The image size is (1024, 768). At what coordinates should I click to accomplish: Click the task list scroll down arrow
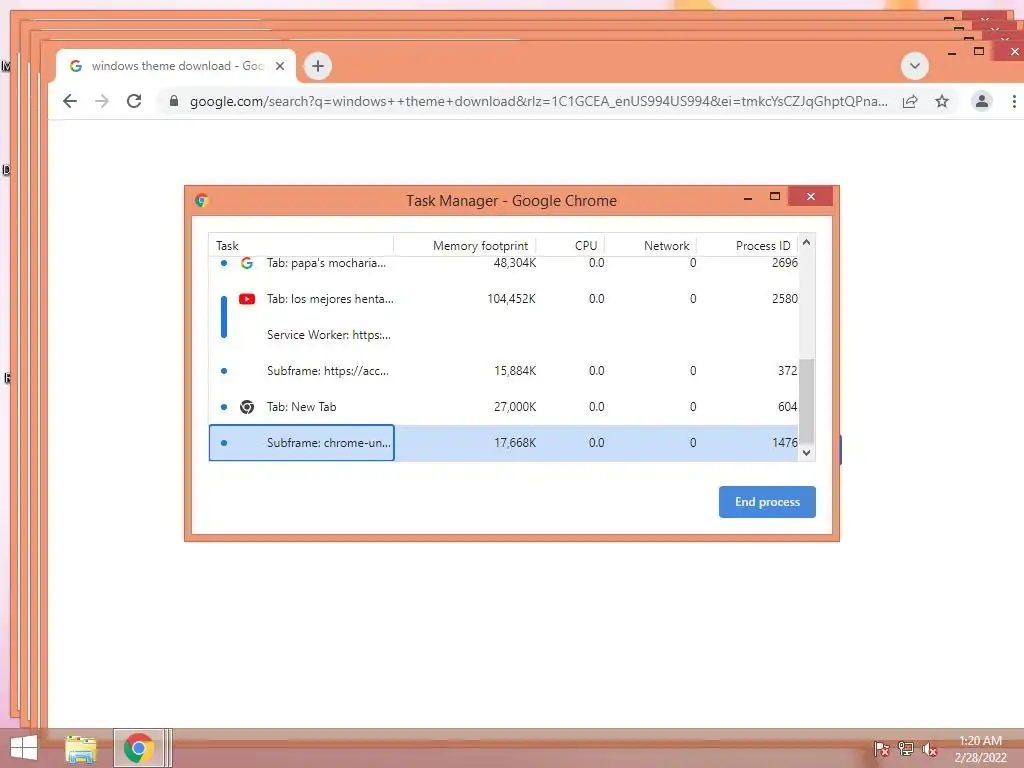(806, 453)
